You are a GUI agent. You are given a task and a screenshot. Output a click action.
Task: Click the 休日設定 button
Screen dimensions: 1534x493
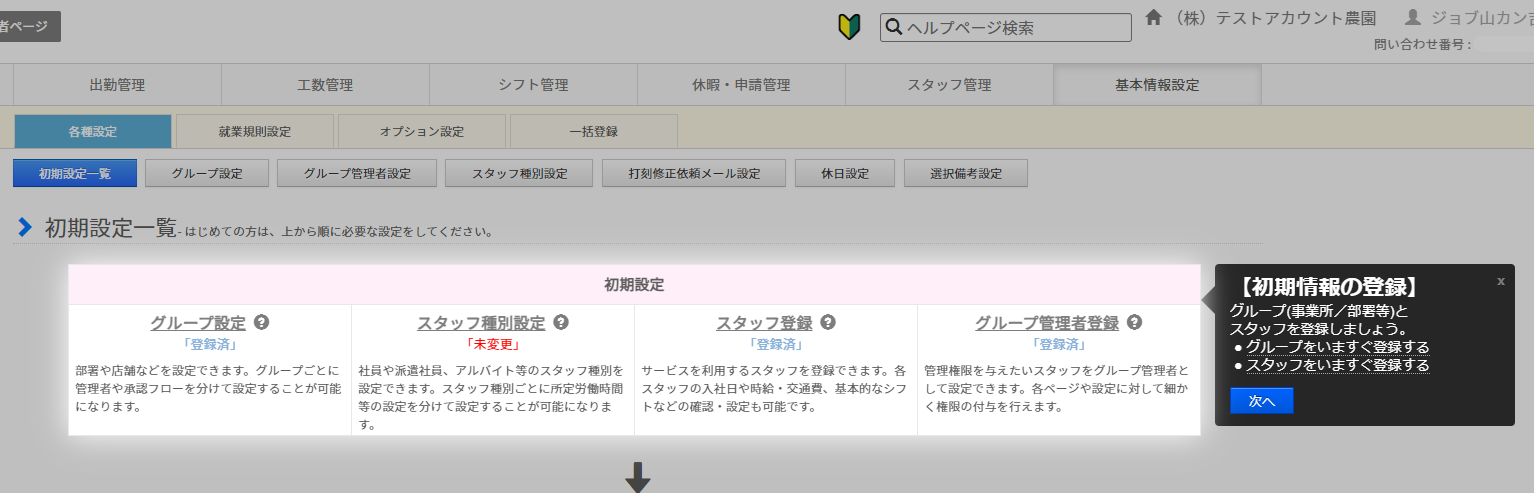[845, 173]
